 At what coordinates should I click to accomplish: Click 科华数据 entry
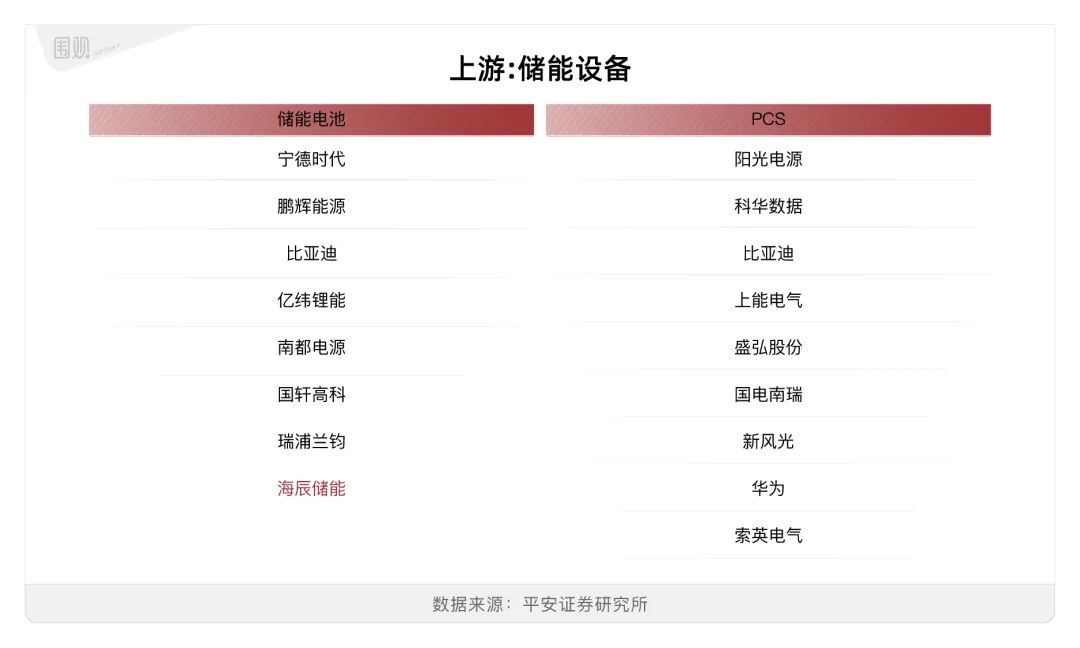click(x=768, y=206)
